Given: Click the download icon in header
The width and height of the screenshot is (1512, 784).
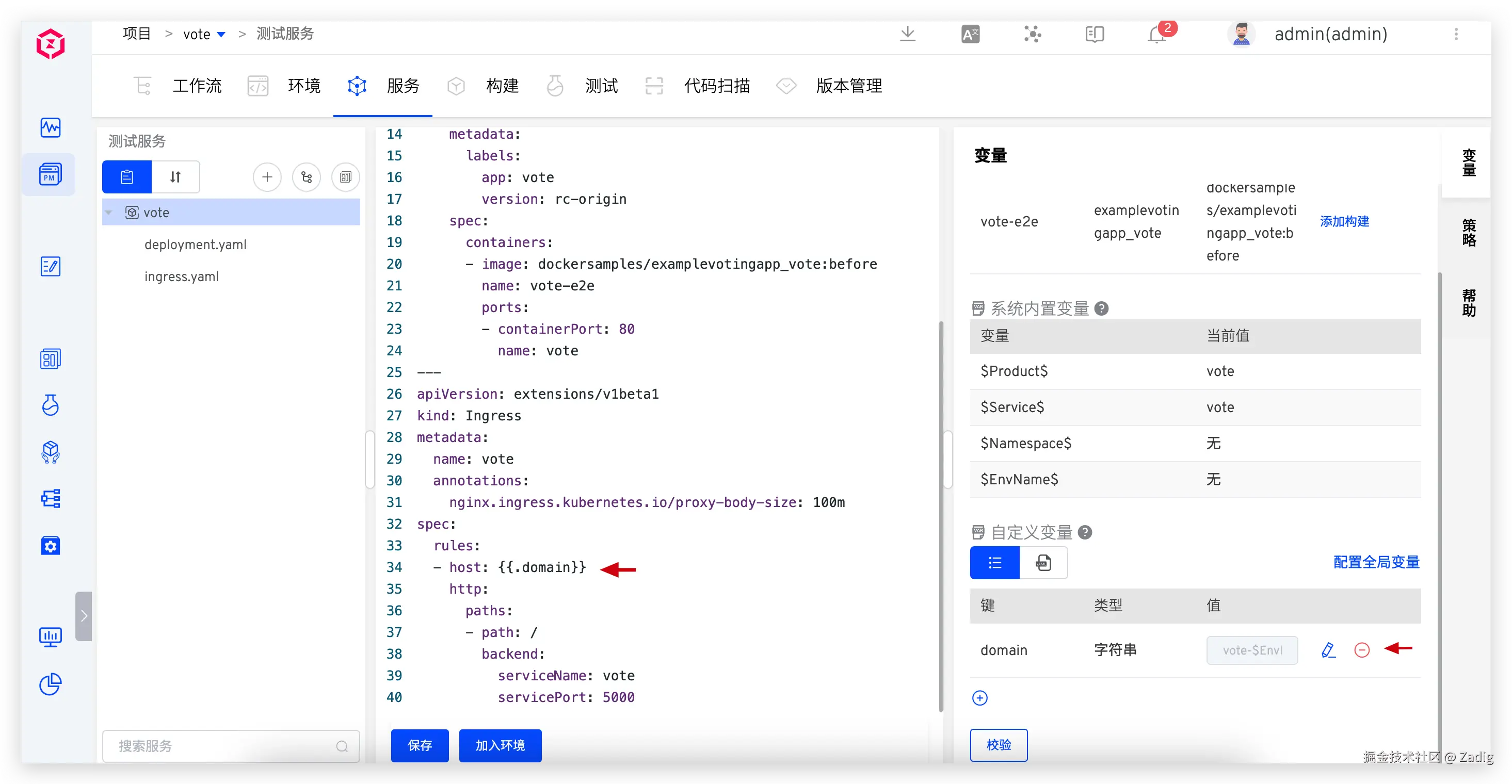Looking at the screenshot, I should pyautogui.click(x=907, y=34).
